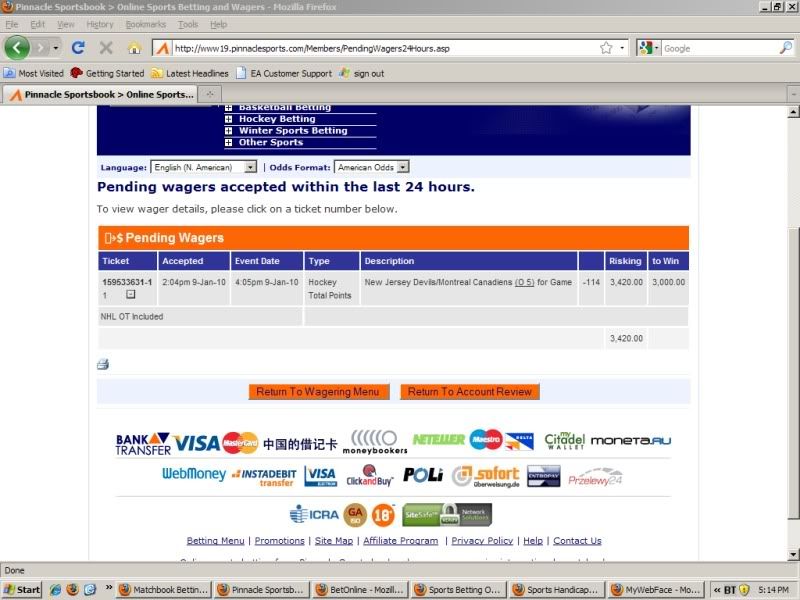Click the sign out bookmark
Image resolution: width=800 pixels, height=600 pixels.
tap(361, 73)
